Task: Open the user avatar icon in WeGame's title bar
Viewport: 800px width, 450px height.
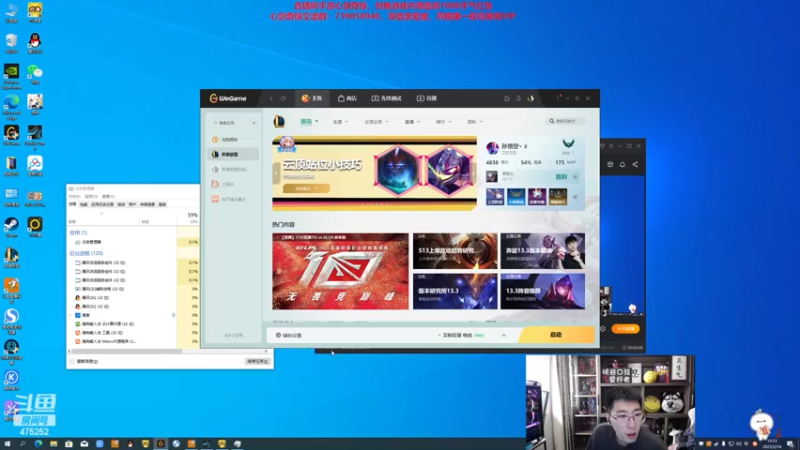Action: [531, 98]
